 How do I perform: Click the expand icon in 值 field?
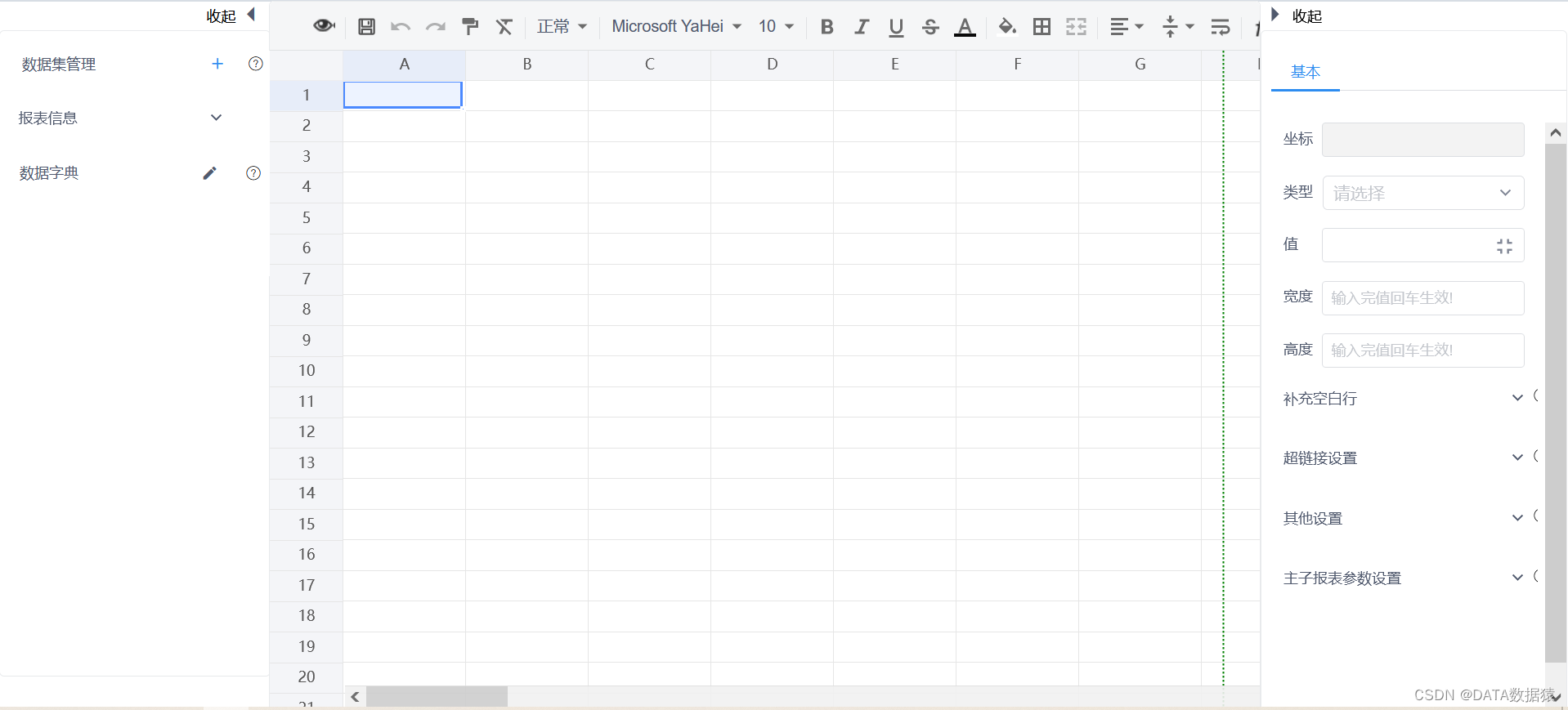pyautogui.click(x=1504, y=246)
